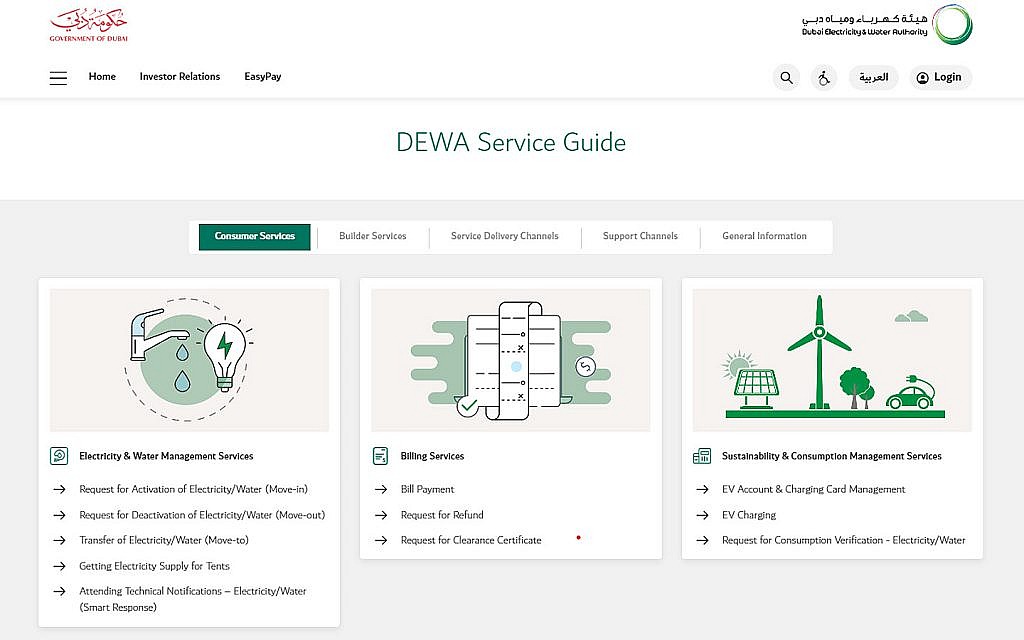The image size is (1024, 640).
Task: Click the Electricity & Water Management Services heading
Action: [x=166, y=456]
